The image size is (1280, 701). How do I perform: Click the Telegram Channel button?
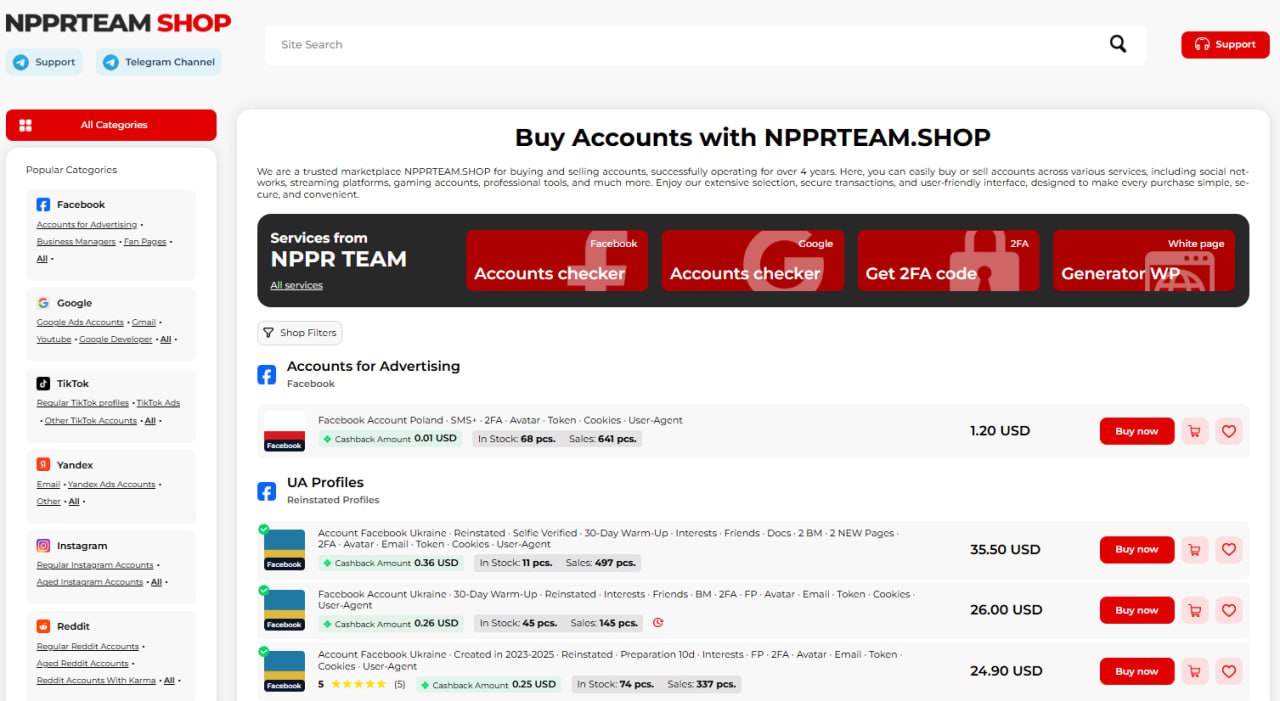click(x=159, y=62)
